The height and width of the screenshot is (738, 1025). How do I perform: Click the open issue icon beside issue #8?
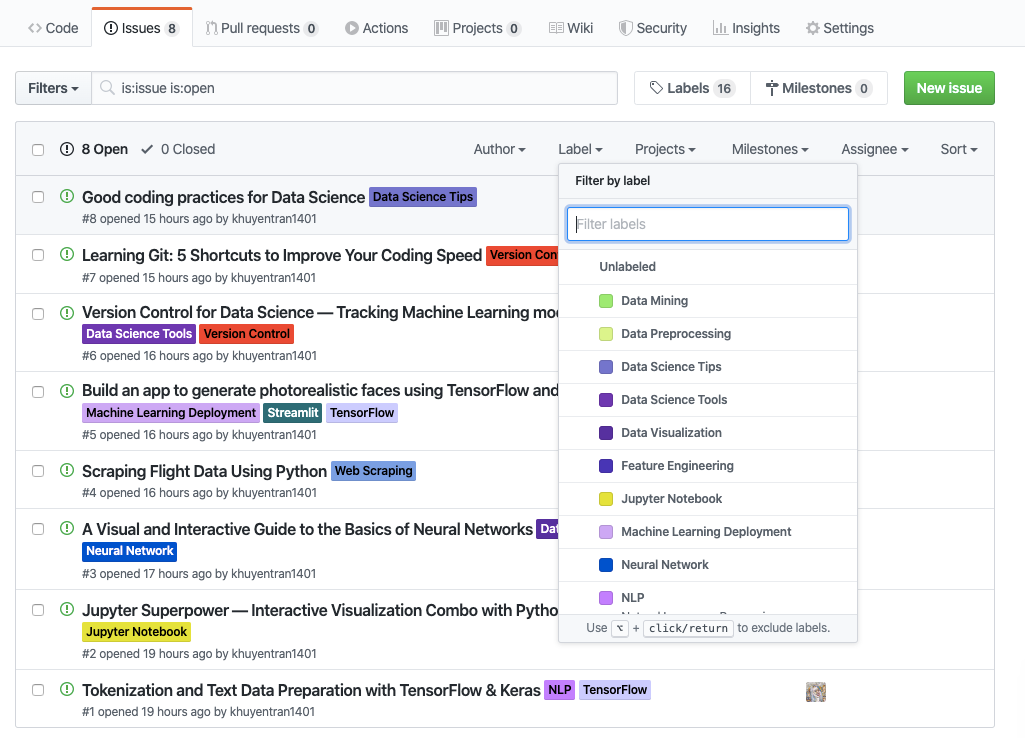[x=67, y=197]
